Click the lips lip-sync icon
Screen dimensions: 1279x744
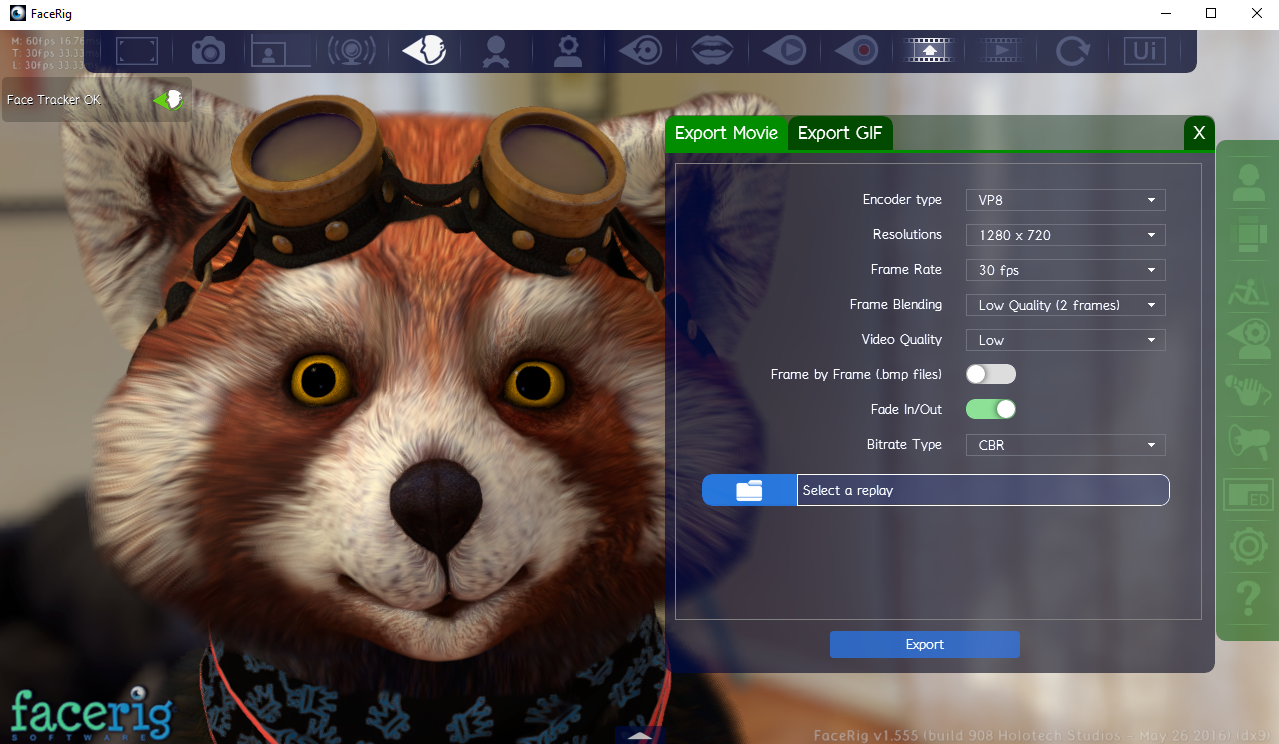713,50
